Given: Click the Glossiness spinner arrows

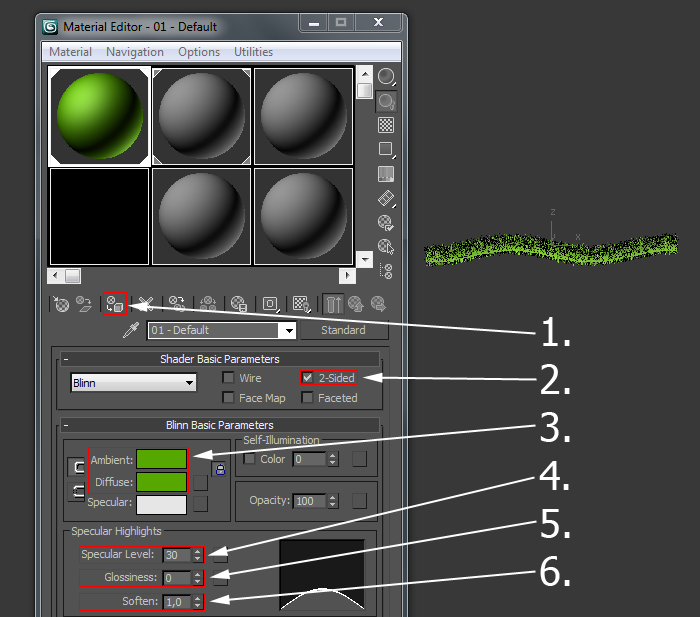Looking at the screenshot, I should (x=197, y=578).
